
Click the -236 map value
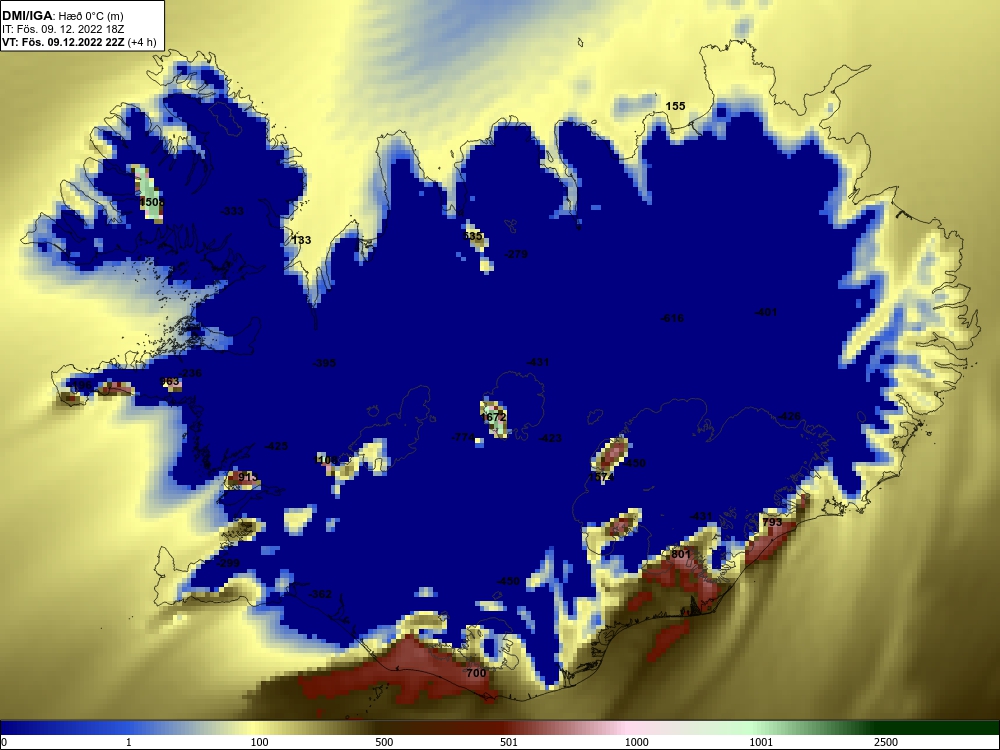(189, 374)
